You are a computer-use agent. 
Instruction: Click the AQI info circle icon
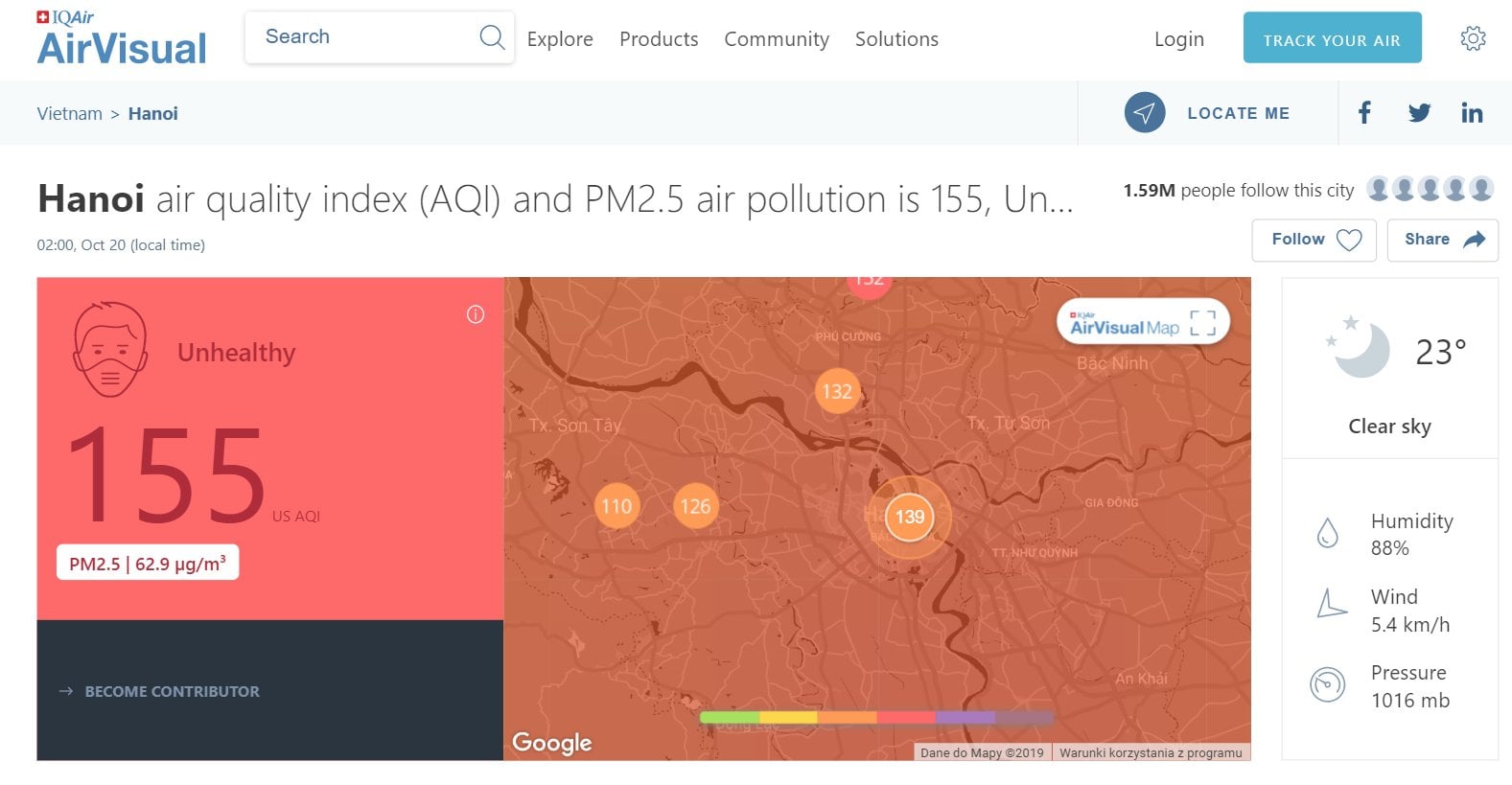click(x=476, y=314)
